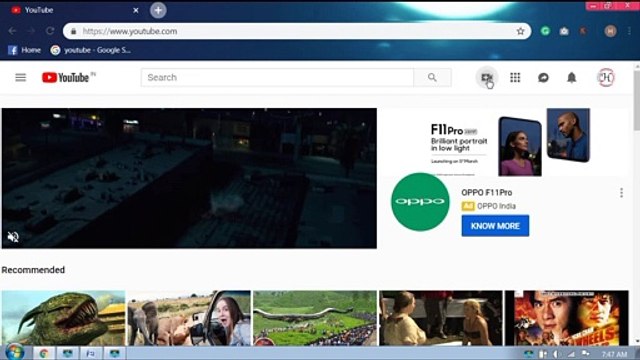
Task: Open the YouTube hamburger guide menu
Action: tap(20, 78)
